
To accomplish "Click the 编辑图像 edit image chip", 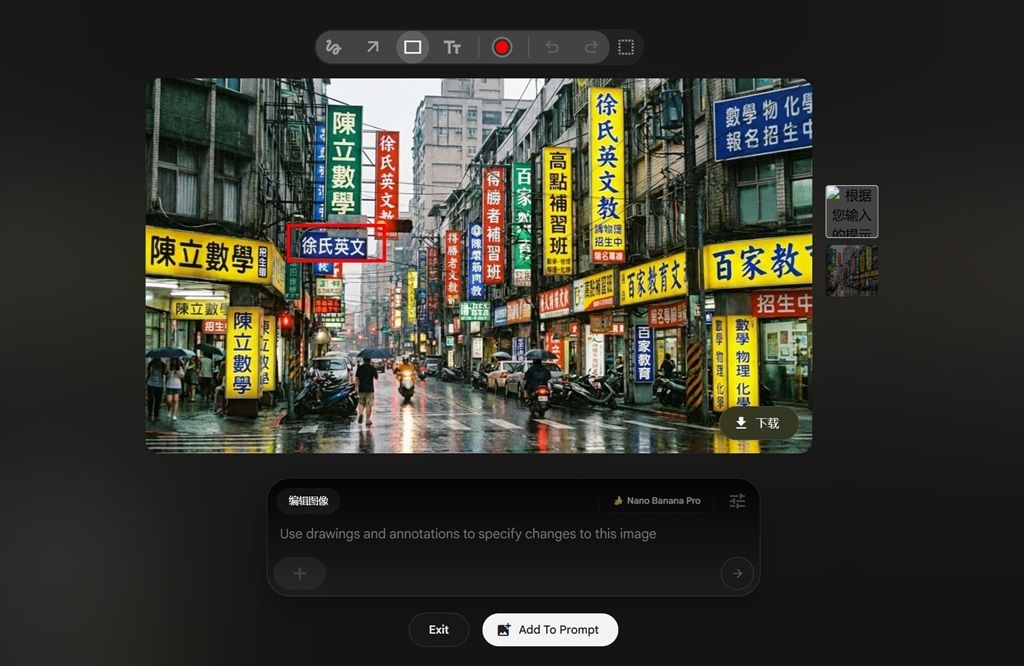I will click(x=308, y=501).
